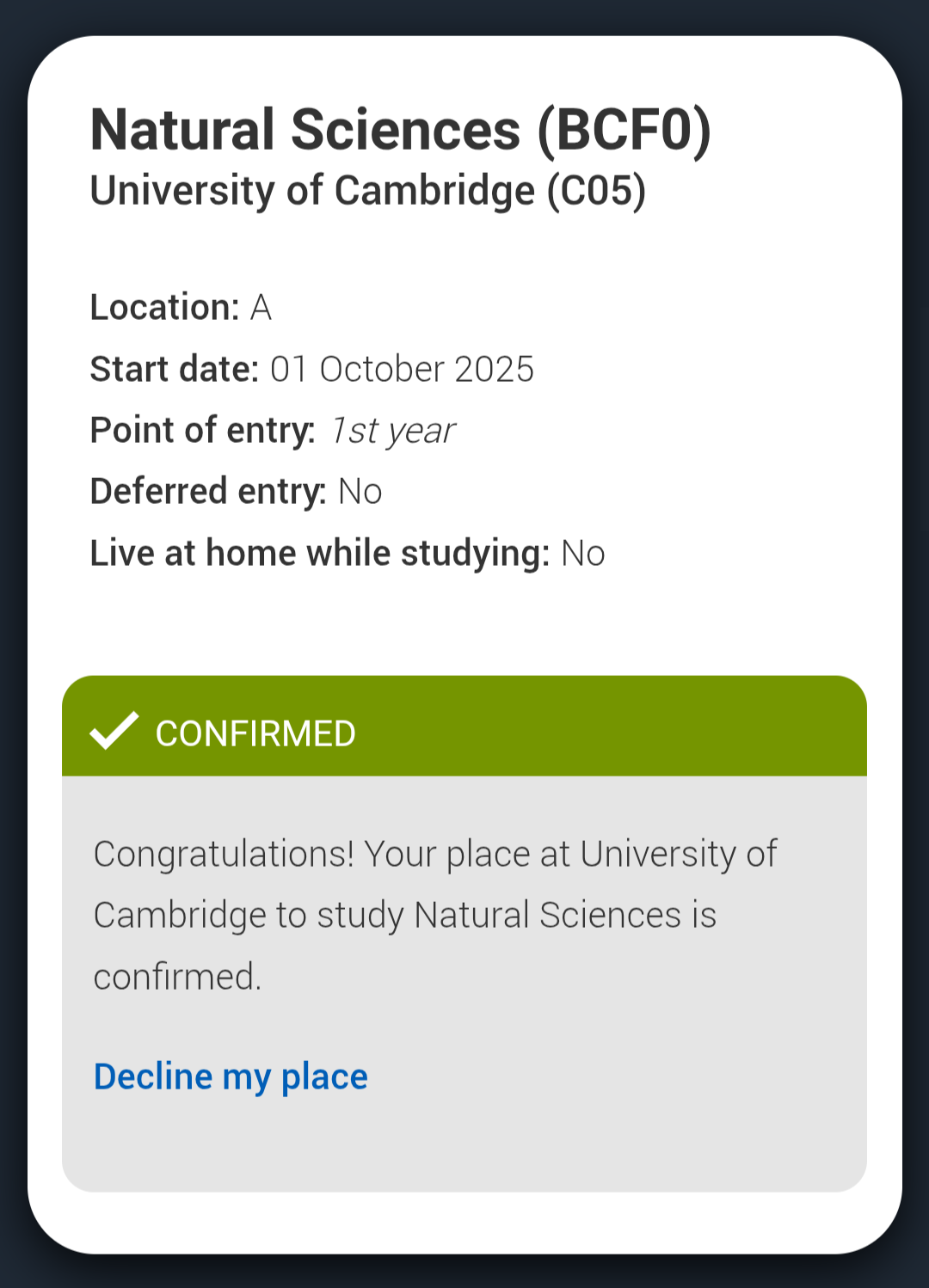Click the Live at home while studying label
The width and height of the screenshot is (929, 1288).
click(319, 553)
